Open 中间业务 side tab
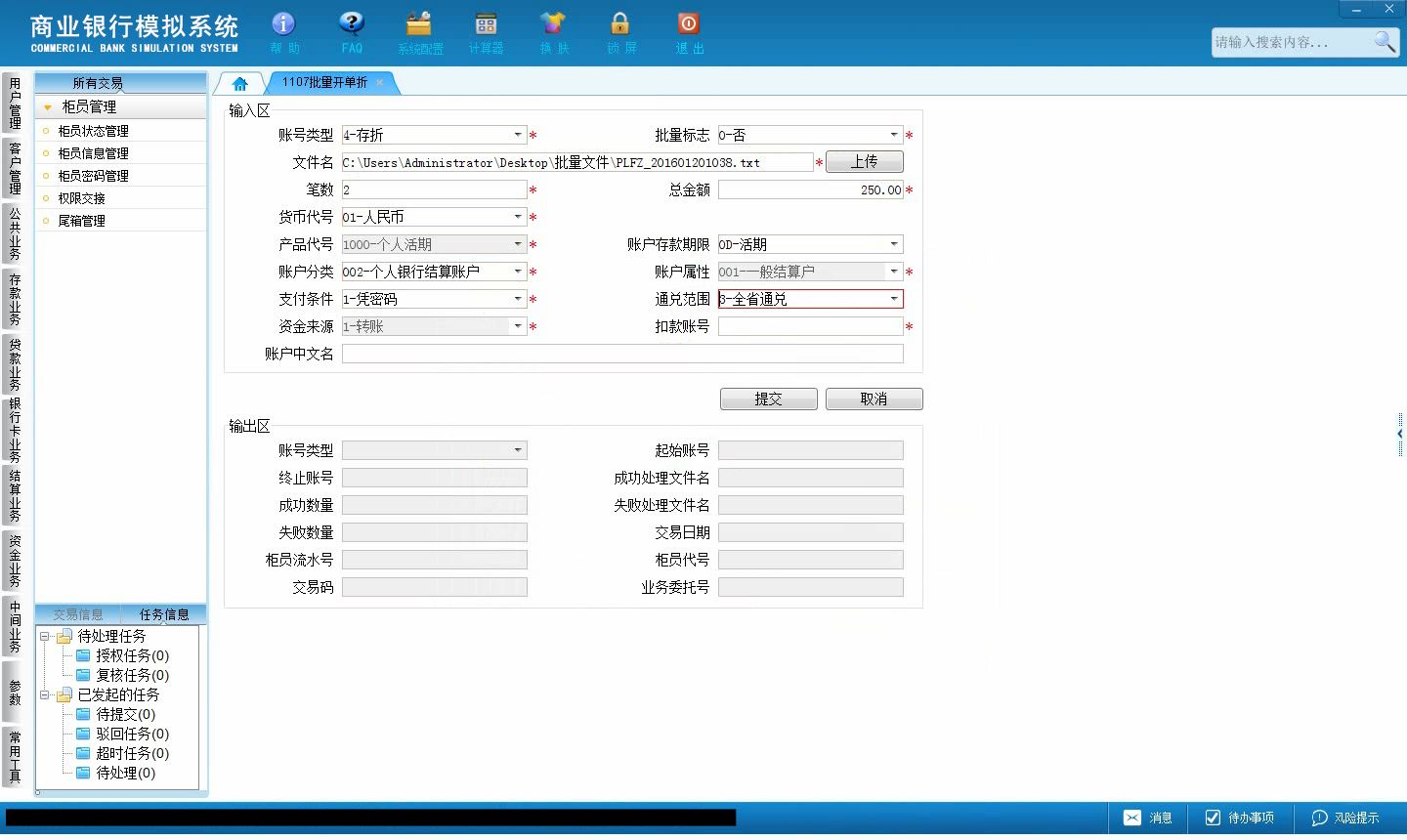The width and height of the screenshot is (1407, 840). click(x=14, y=626)
